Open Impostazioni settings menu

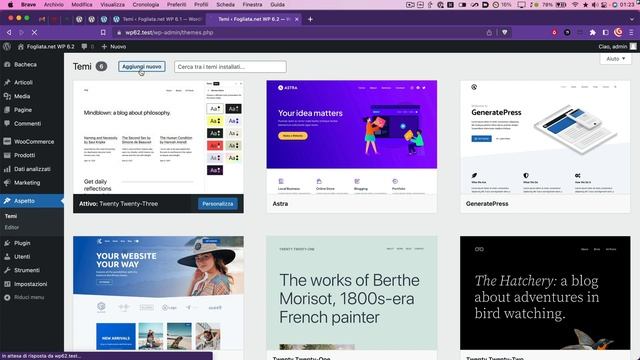point(31,284)
